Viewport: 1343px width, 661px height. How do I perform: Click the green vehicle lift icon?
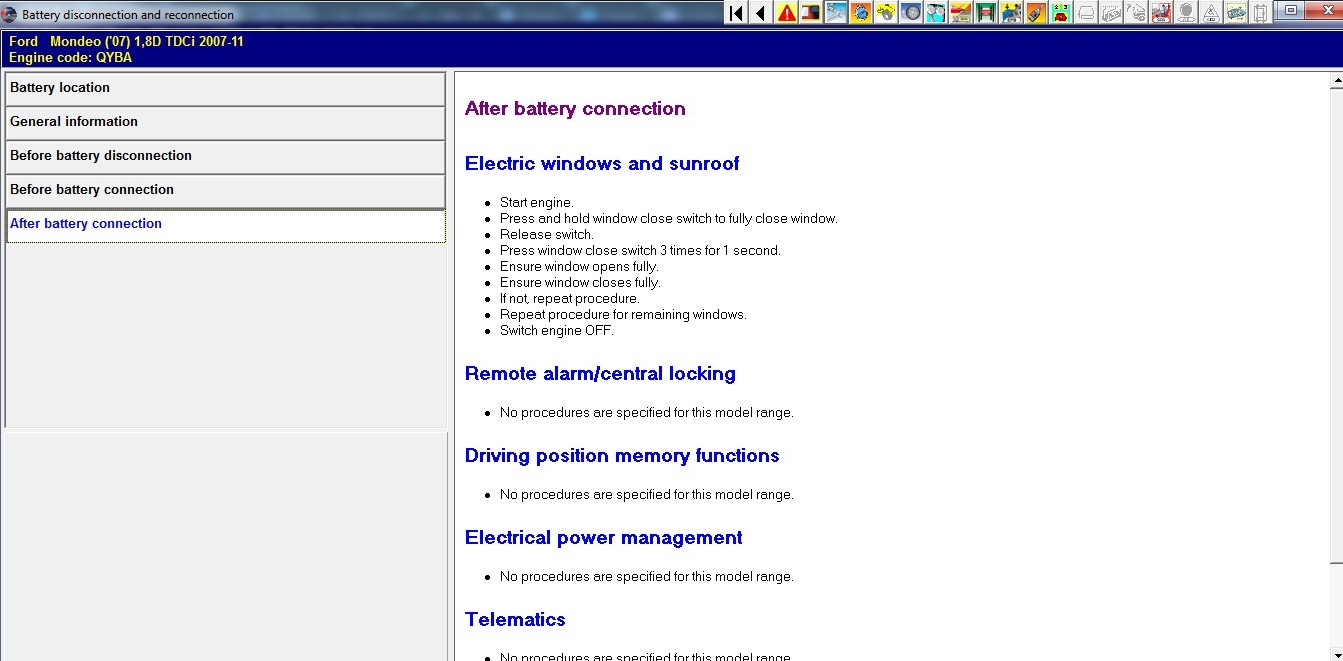click(x=986, y=13)
